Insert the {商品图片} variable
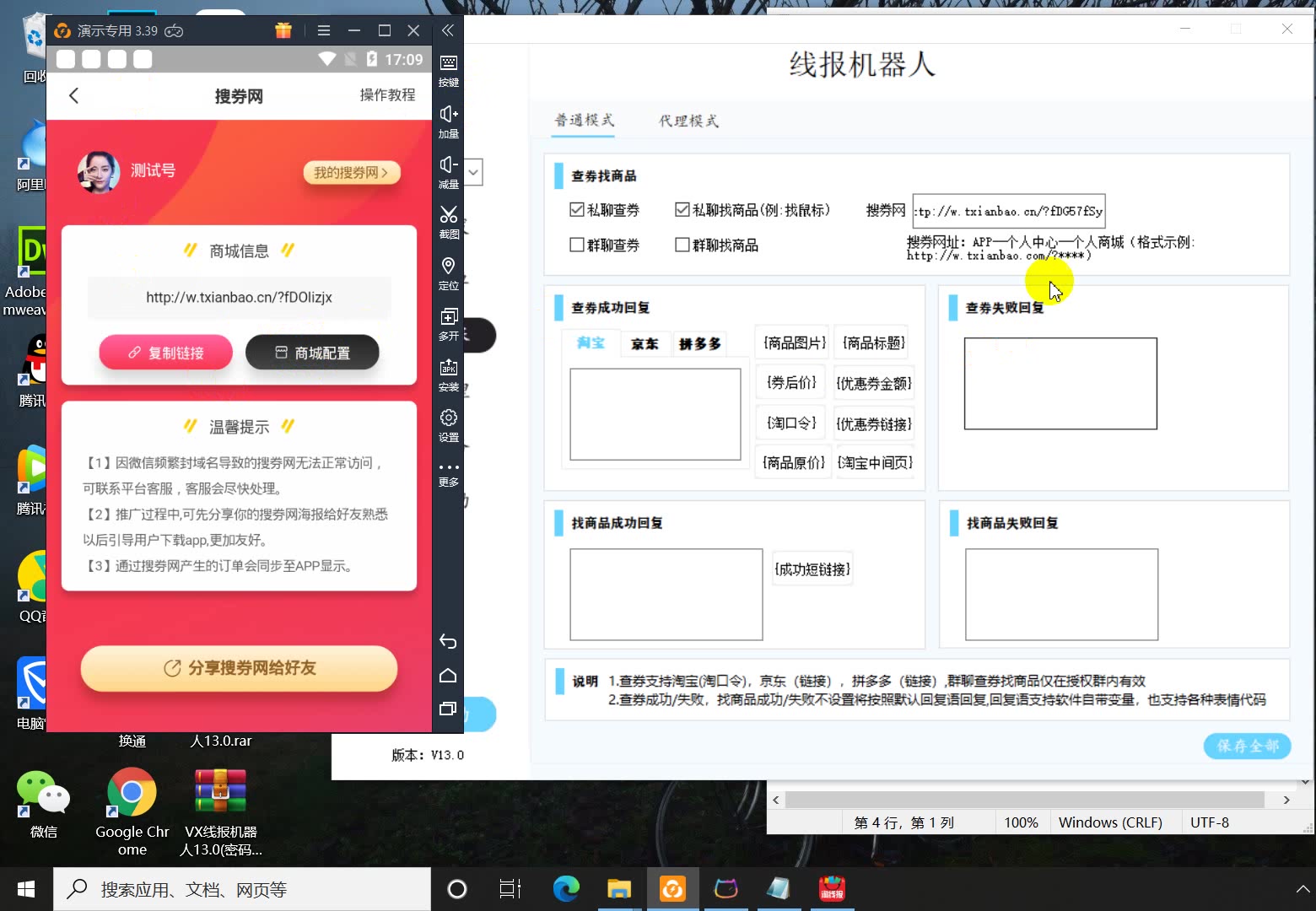The image size is (1316, 911). coord(794,342)
